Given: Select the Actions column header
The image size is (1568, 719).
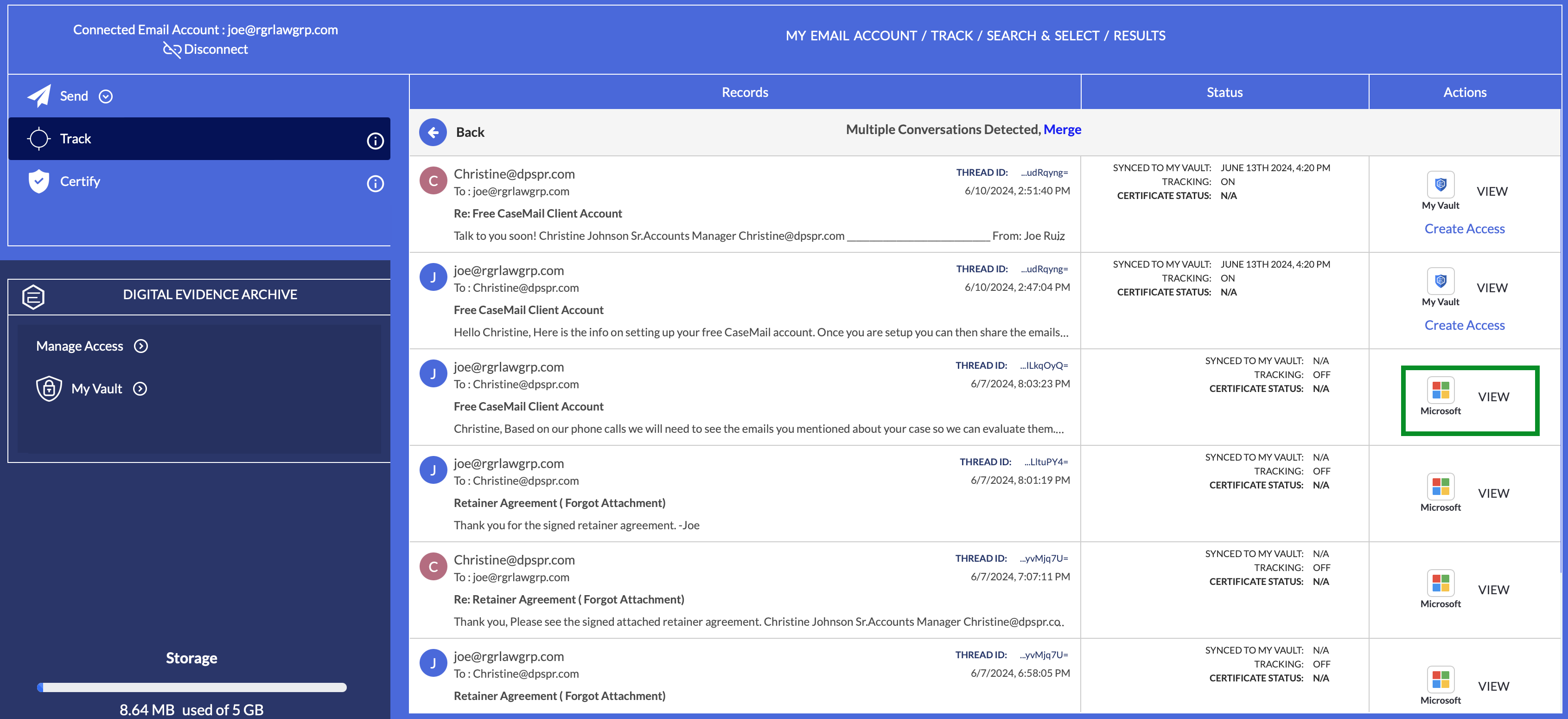Looking at the screenshot, I should tap(1465, 92).
